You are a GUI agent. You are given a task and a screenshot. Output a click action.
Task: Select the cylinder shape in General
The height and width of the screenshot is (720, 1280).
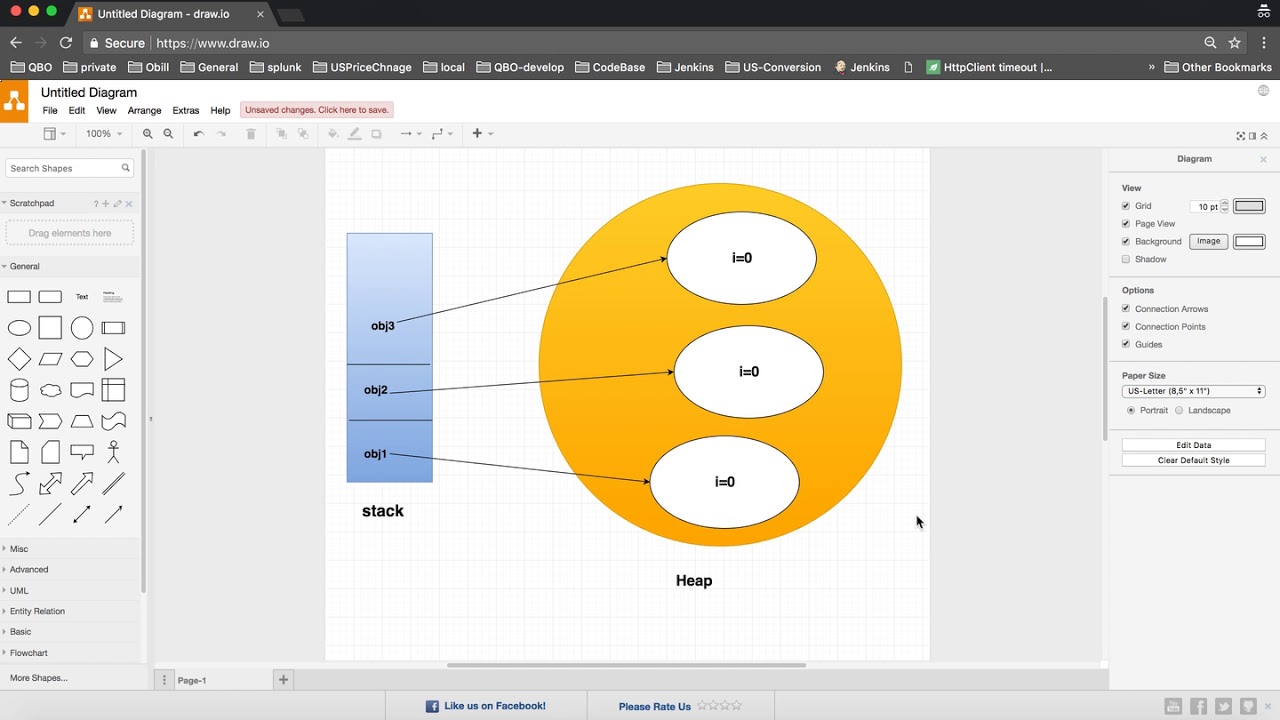pyautogui.click(x=19, y=390)
